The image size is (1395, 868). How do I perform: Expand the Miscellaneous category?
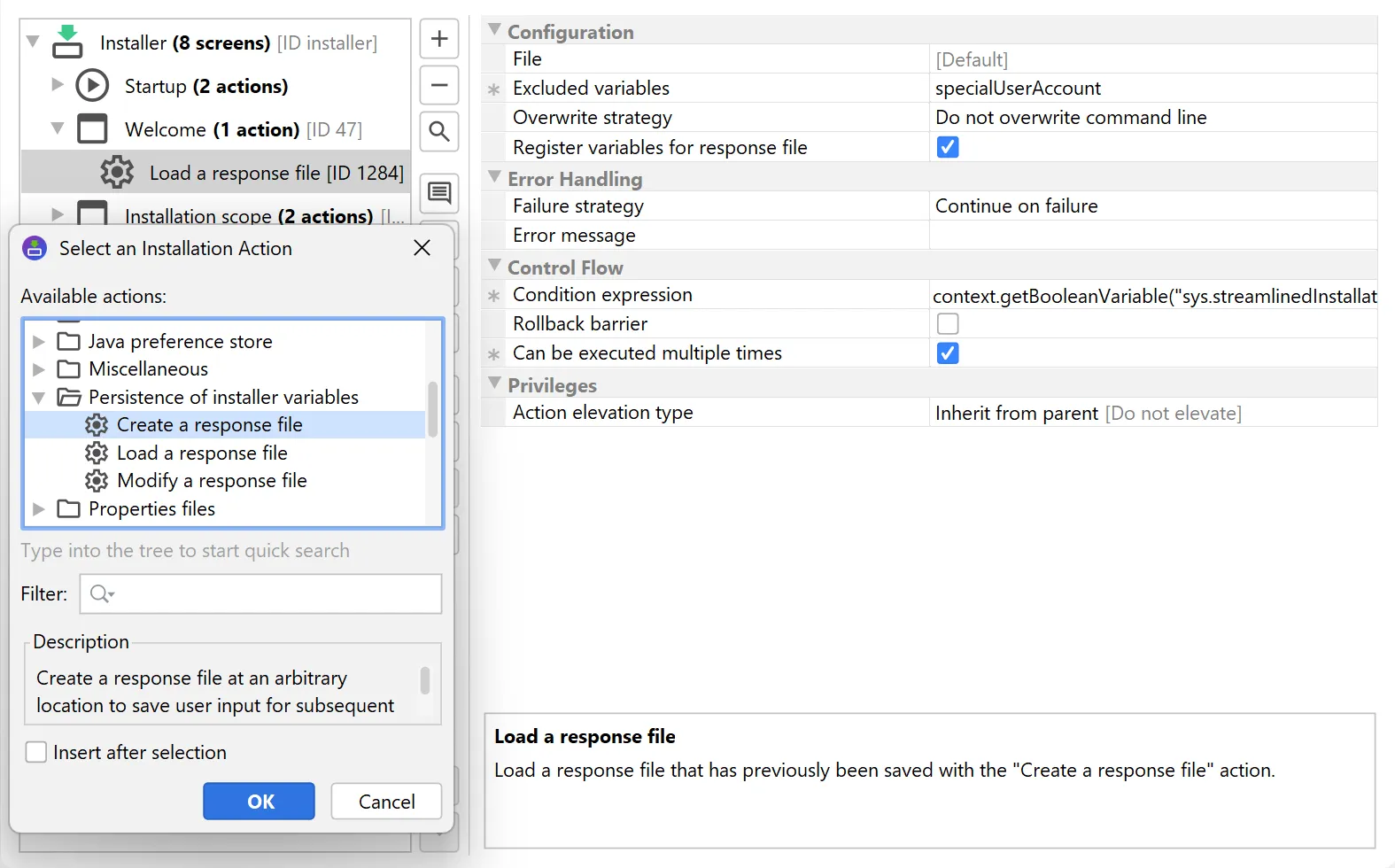38,368
